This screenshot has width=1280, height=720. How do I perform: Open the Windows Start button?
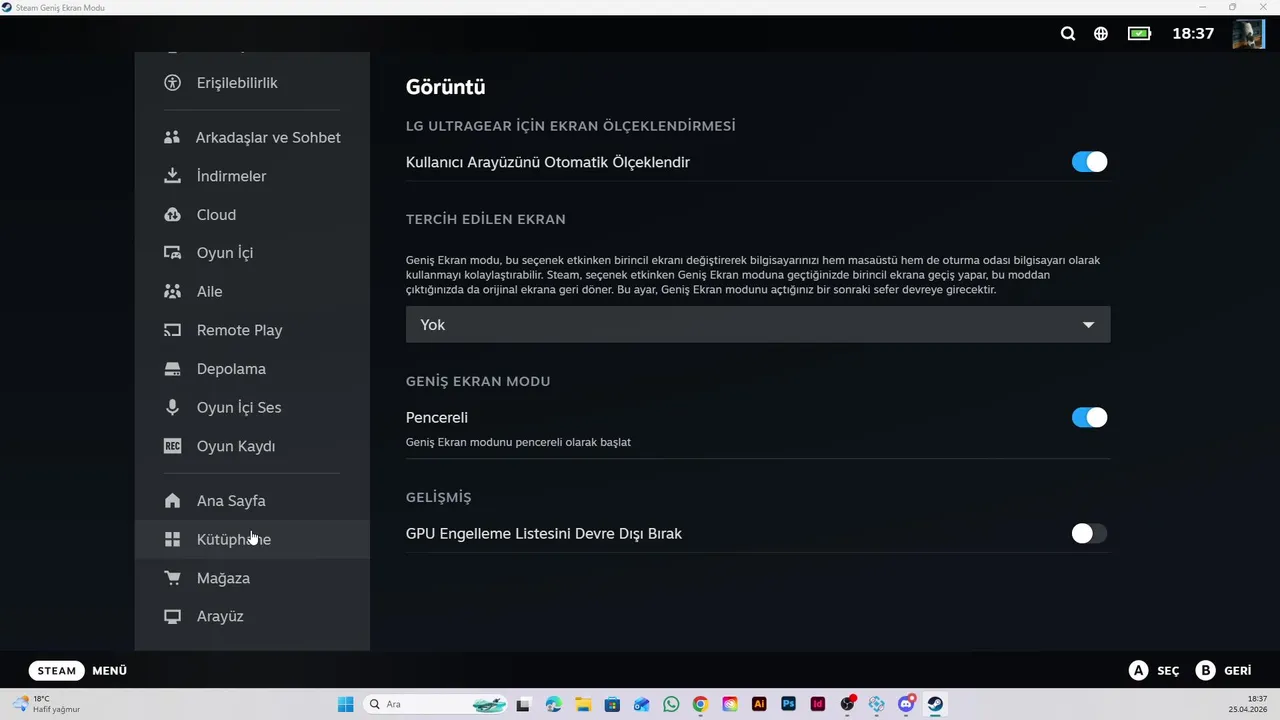345,704
